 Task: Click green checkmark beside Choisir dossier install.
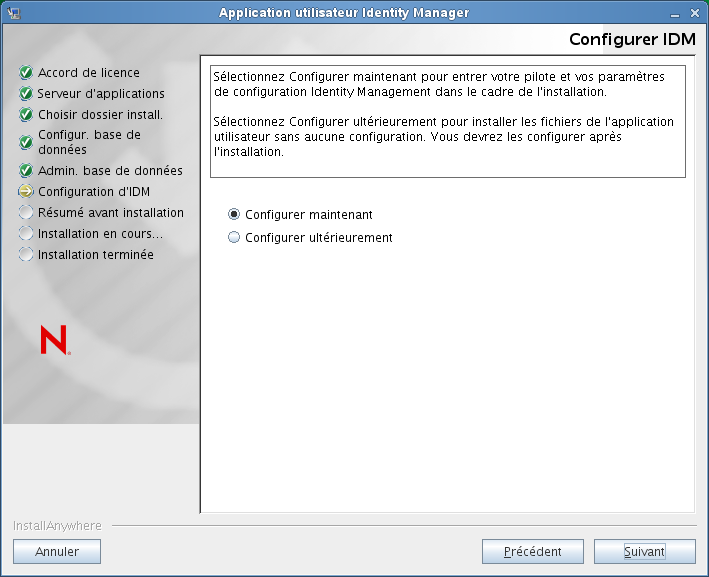[26, 114]
